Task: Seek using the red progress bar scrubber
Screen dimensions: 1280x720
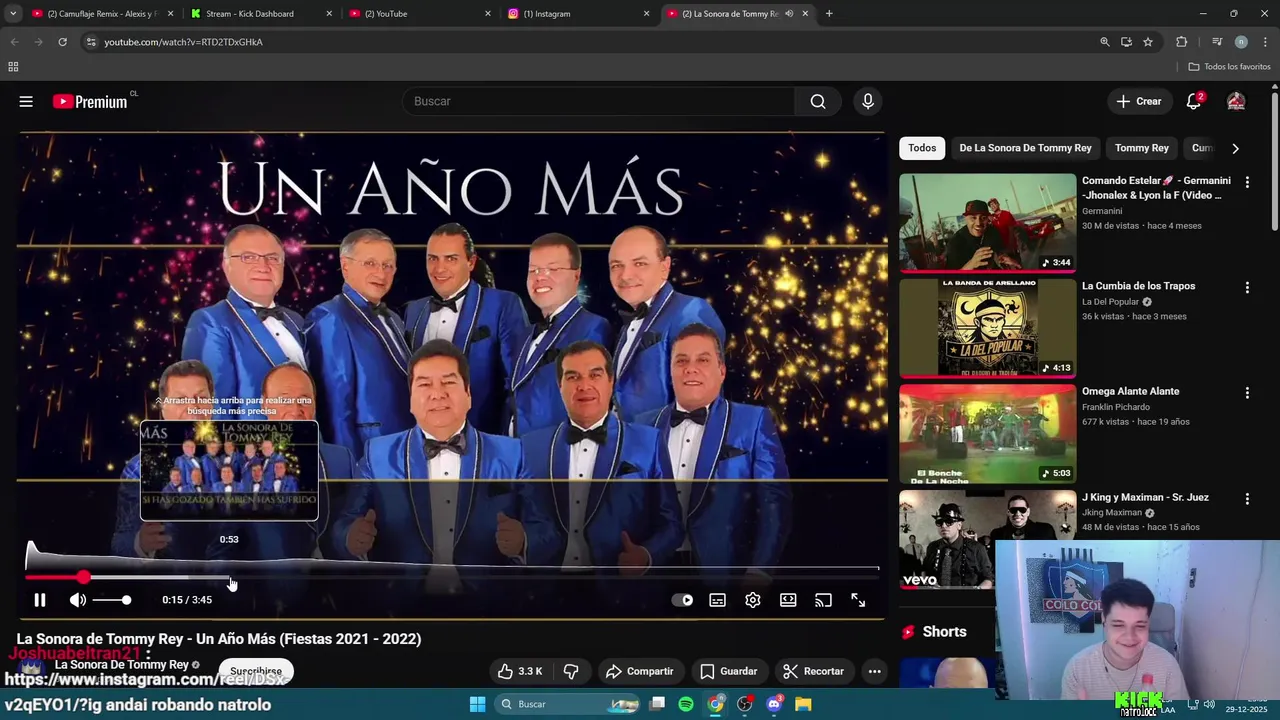Action: click(x=83, y=577)
